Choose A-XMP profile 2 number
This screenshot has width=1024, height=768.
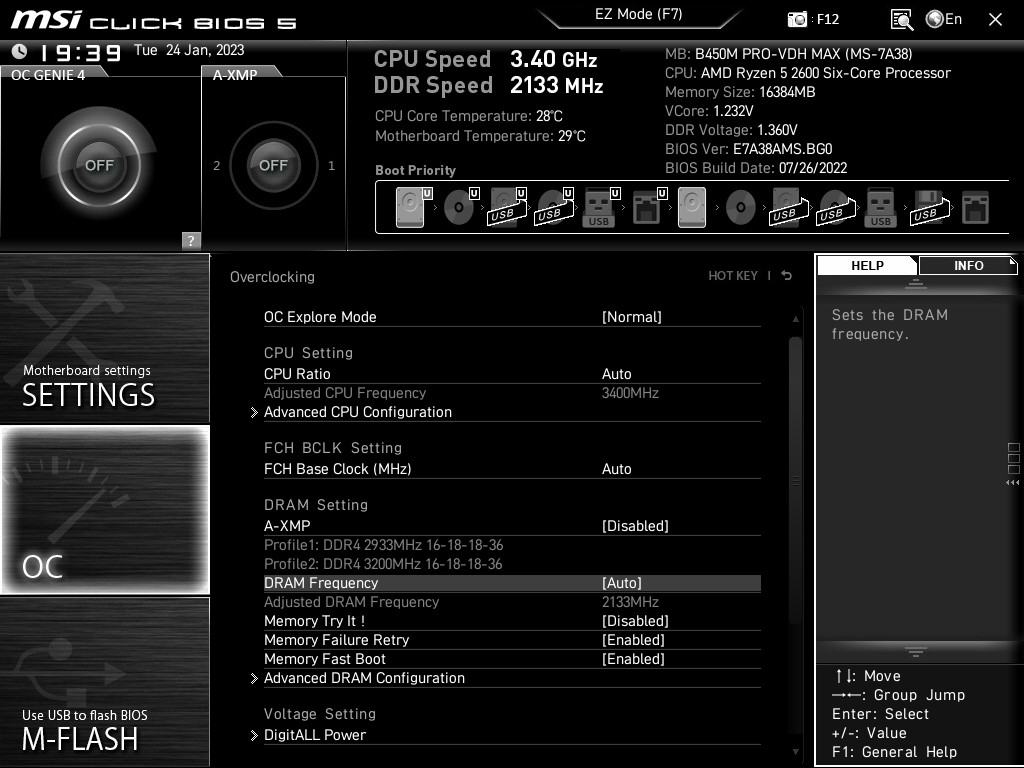pos(217,166)
